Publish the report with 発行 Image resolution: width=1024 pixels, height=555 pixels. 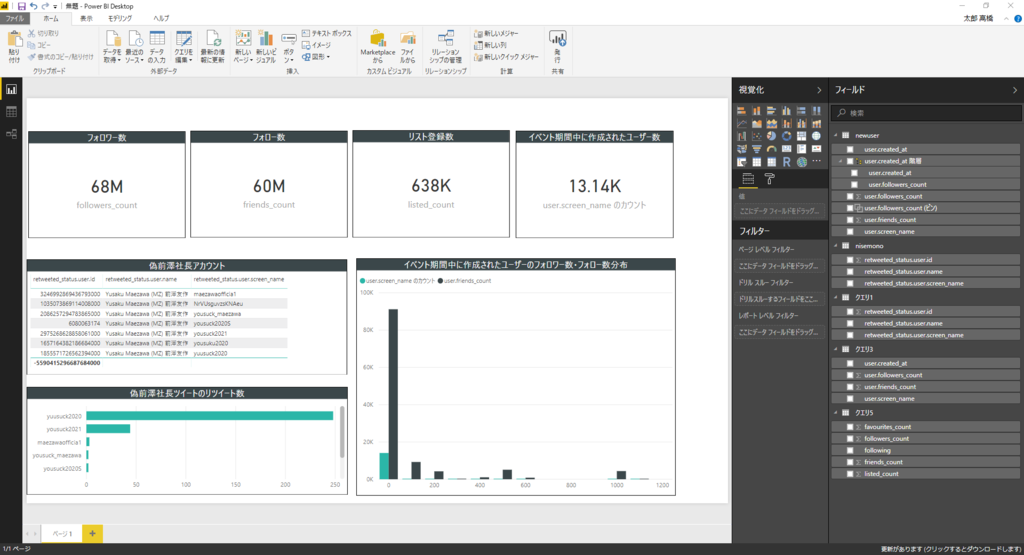tap(558, 46)
